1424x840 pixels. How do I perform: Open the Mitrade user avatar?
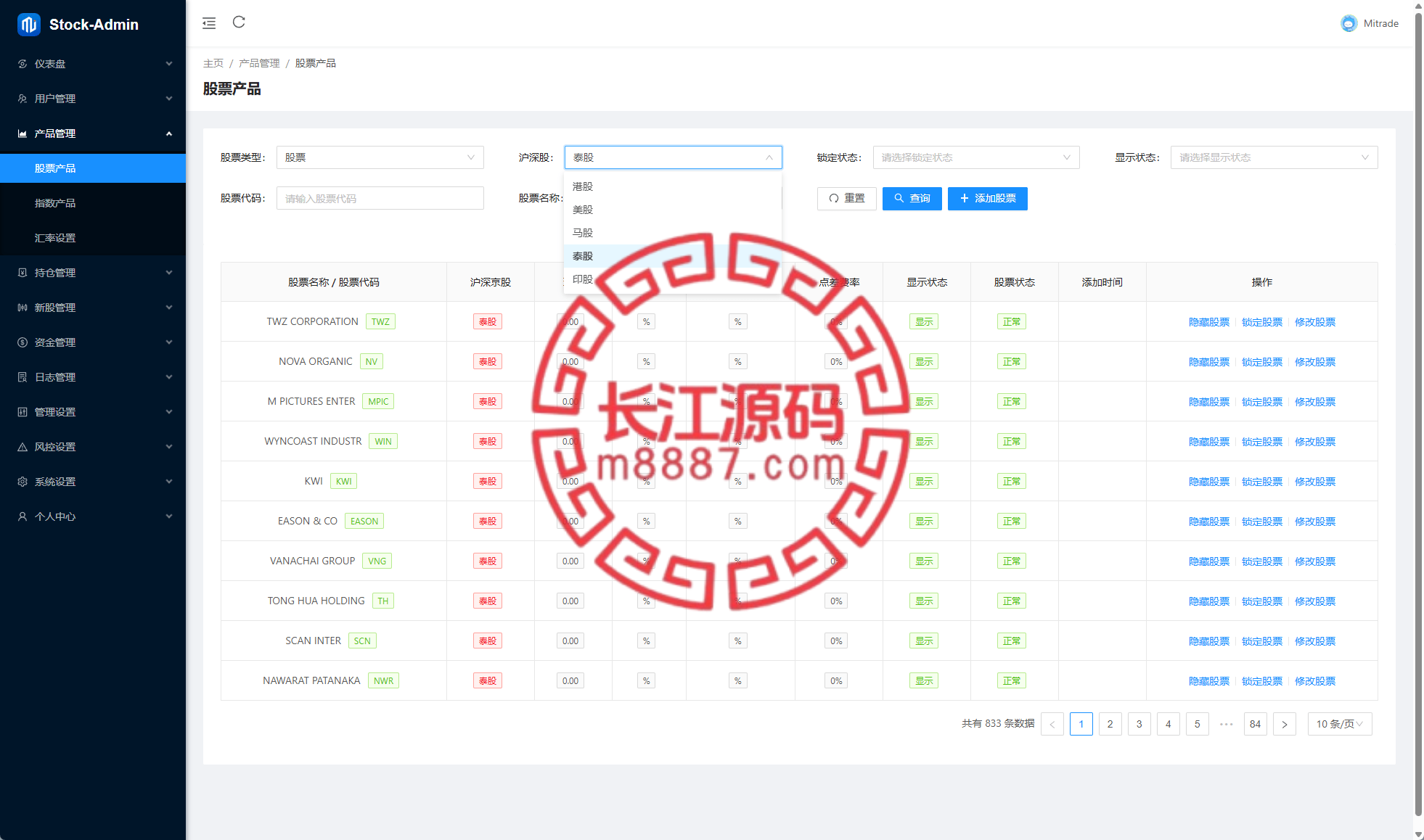coord(1349,23)
